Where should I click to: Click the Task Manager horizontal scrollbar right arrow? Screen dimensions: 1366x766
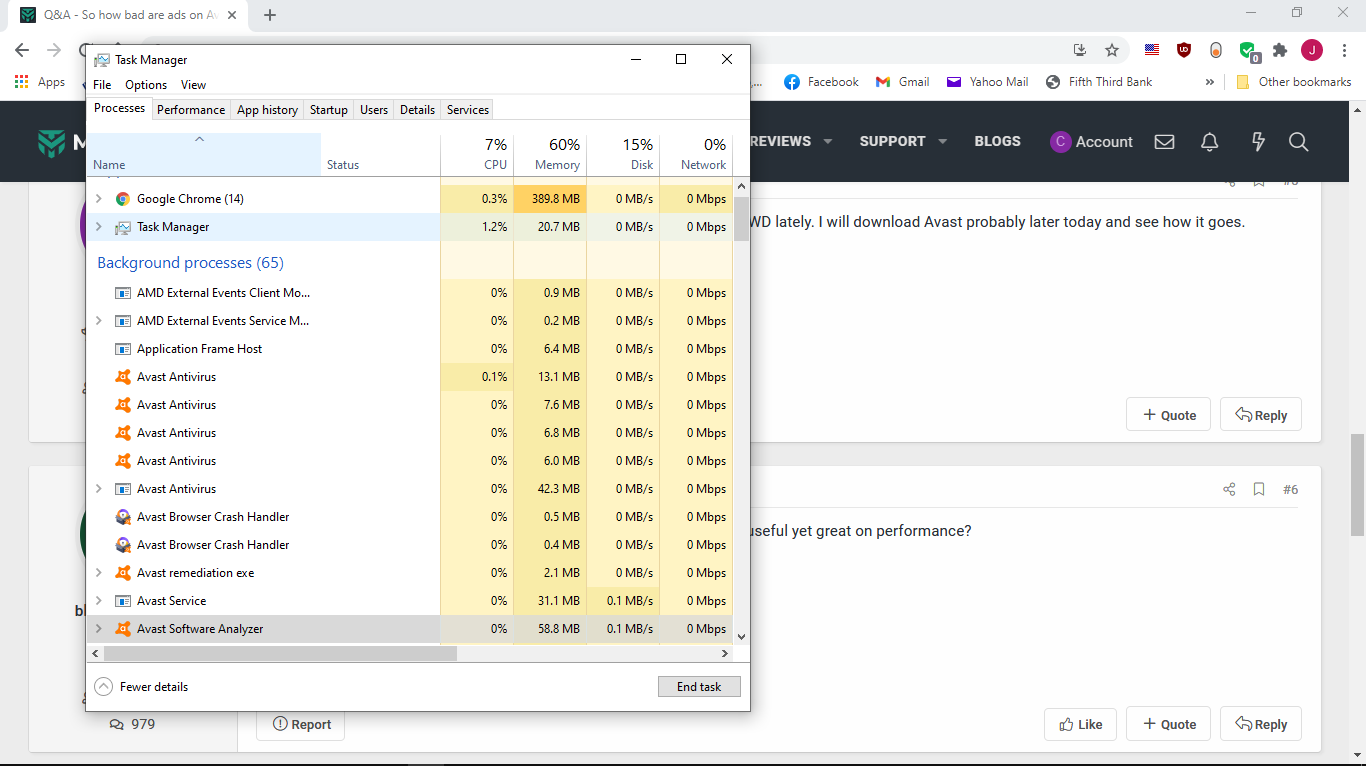click(x=725, y=654)
